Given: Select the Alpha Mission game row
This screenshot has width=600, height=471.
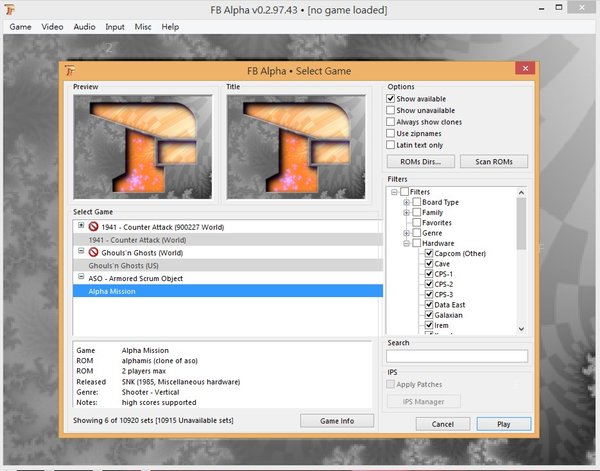Looking at the screenshot, I should pos(228,291).
